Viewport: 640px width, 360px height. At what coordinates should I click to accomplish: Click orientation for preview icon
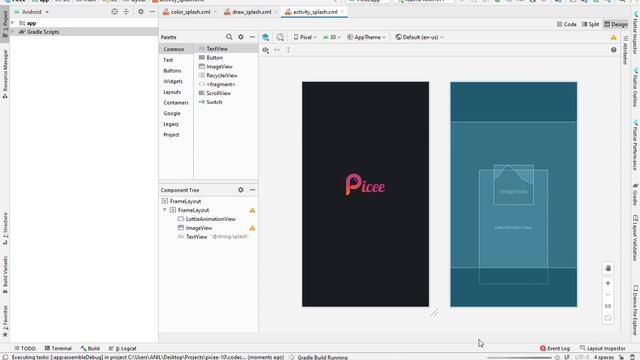280,37
